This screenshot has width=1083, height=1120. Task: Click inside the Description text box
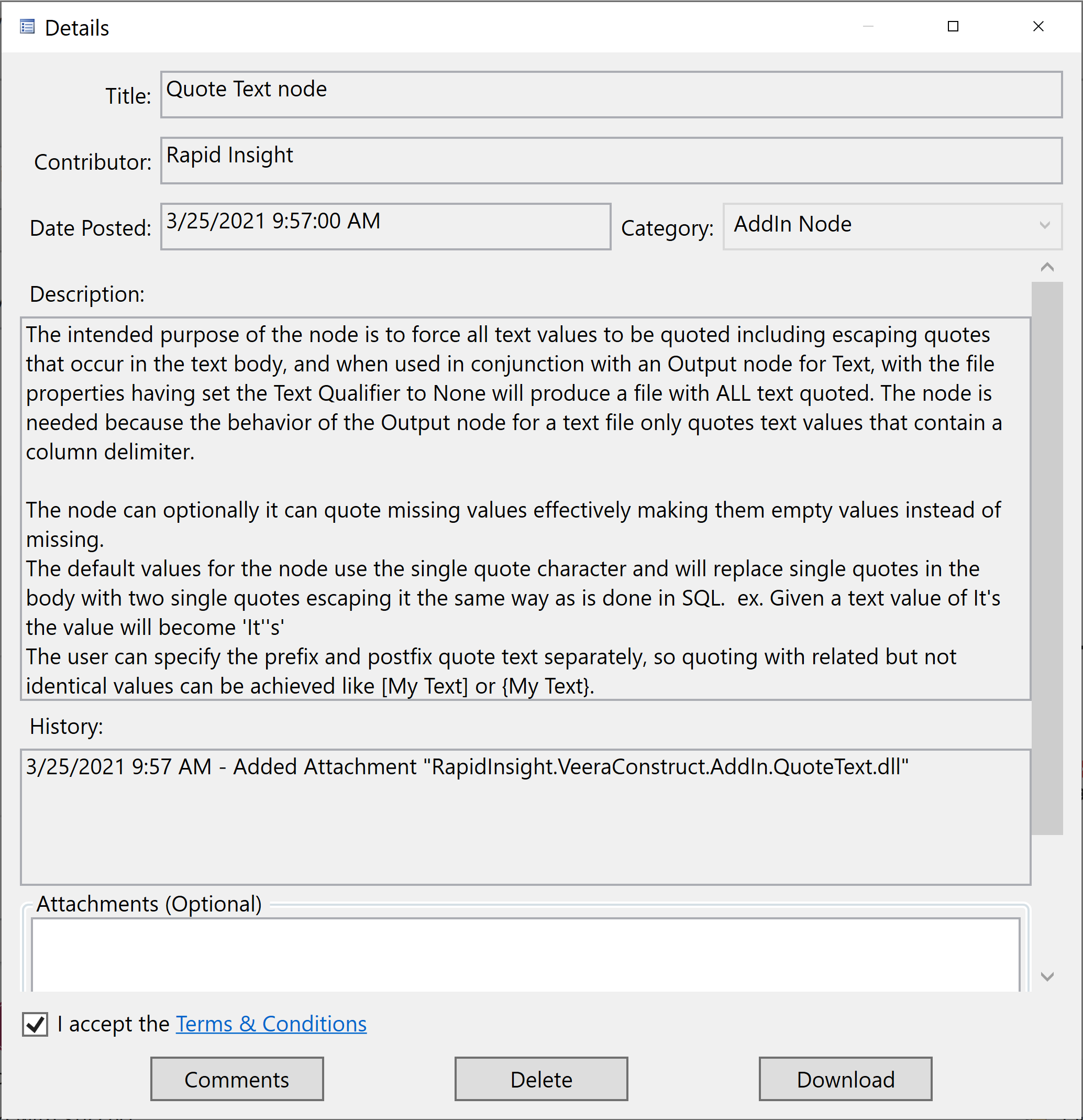[x=525, y=509]
